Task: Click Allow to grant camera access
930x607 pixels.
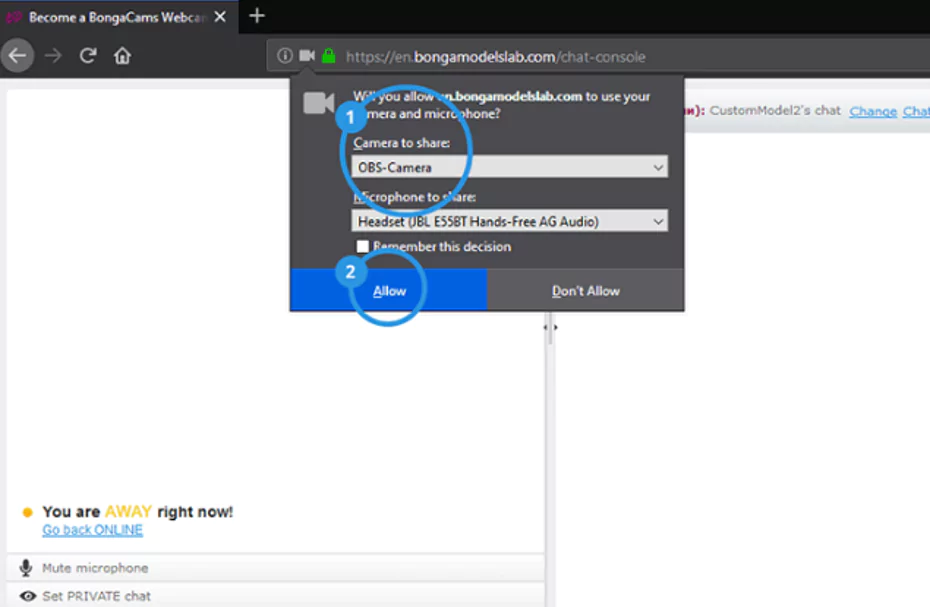Action: (389, 290)
